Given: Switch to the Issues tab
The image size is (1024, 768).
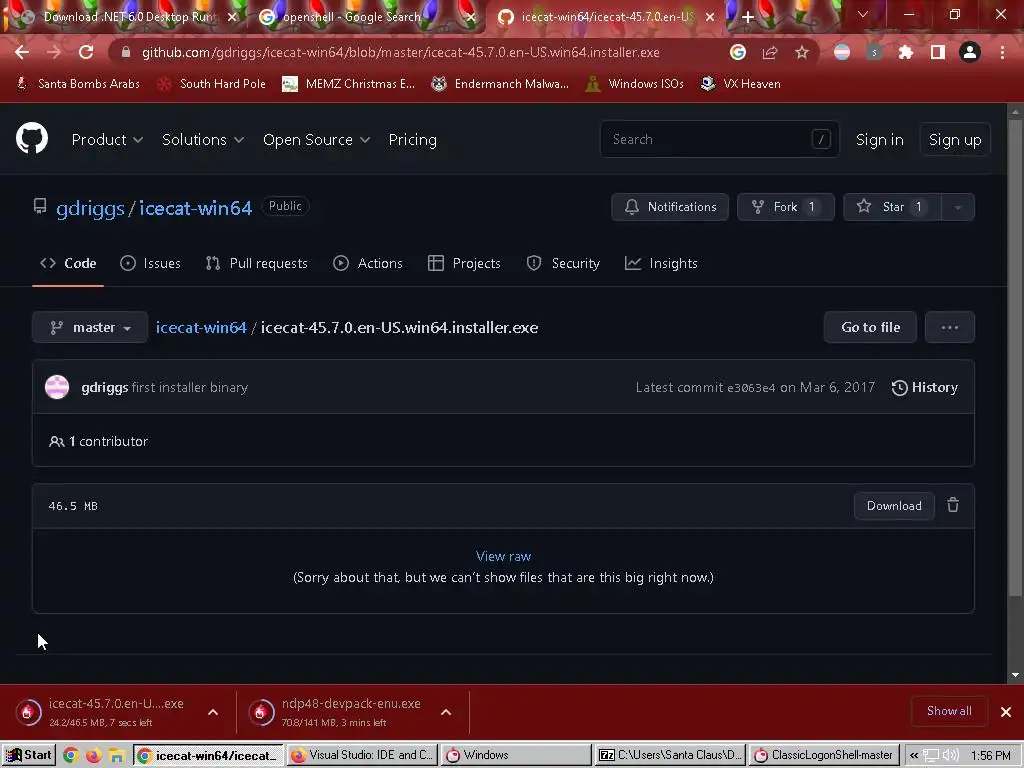Looking at the screenshot, I should 150,263.
